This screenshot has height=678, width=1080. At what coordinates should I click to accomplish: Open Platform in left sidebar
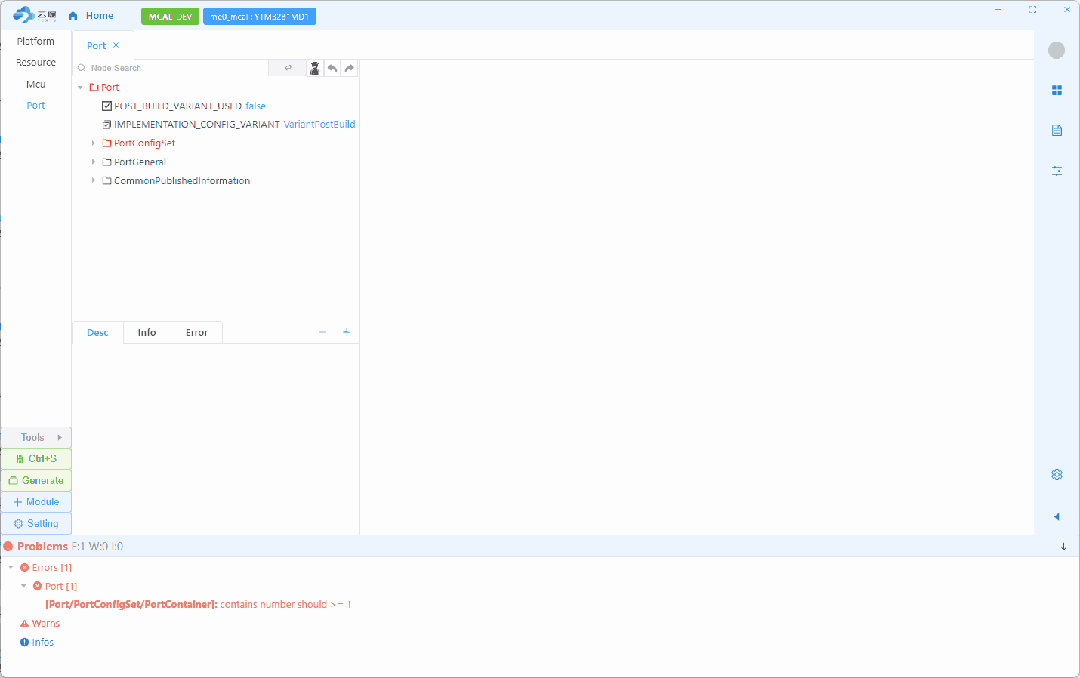36,41
